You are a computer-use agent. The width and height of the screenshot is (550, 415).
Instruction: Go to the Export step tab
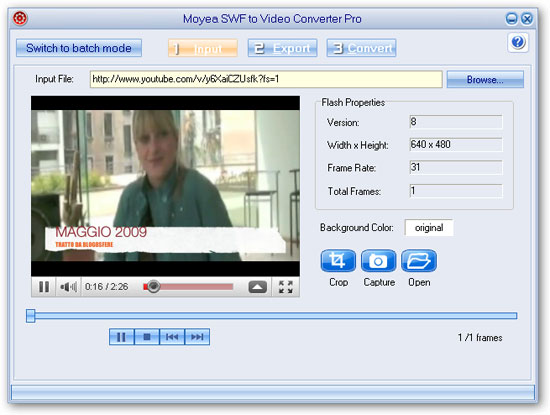pyautogui.click(x=282, y=48)
